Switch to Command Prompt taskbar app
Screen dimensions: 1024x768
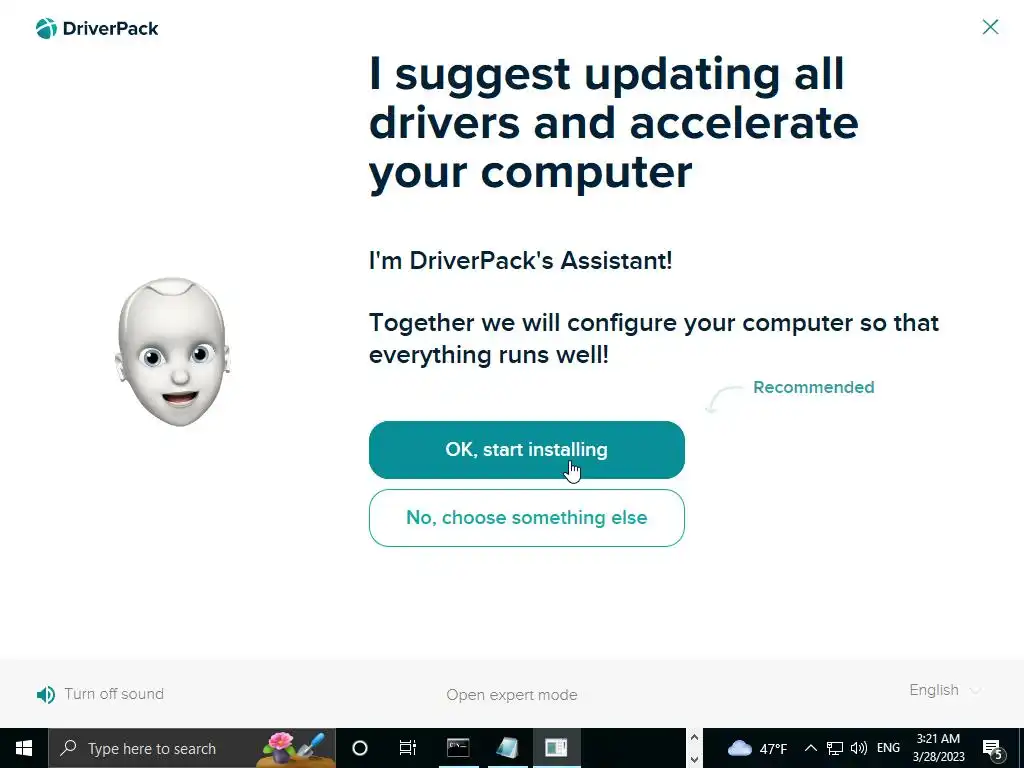tap(458, 748)
